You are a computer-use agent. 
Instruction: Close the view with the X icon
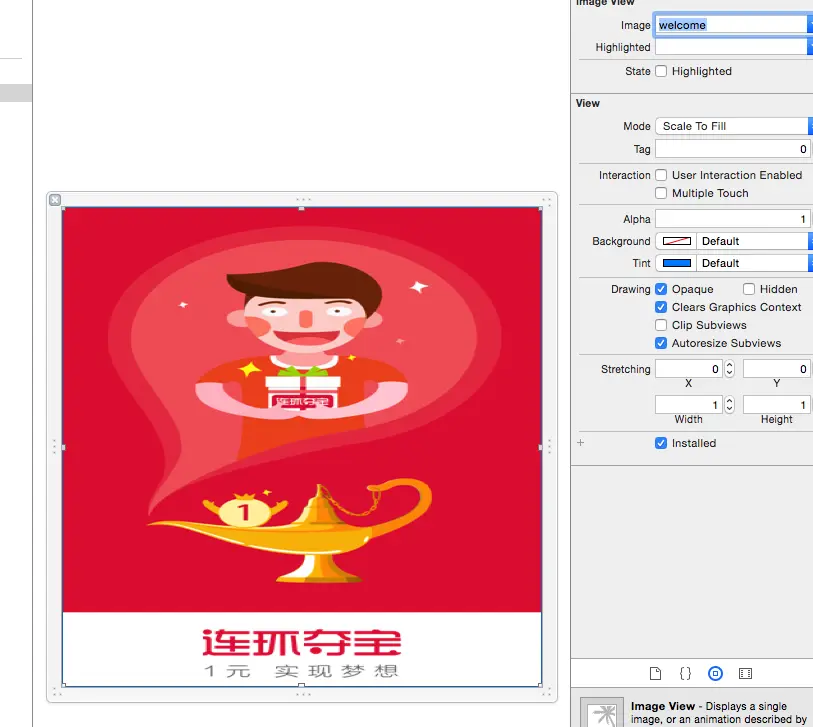pyautogui.click(x=55, y=200)
